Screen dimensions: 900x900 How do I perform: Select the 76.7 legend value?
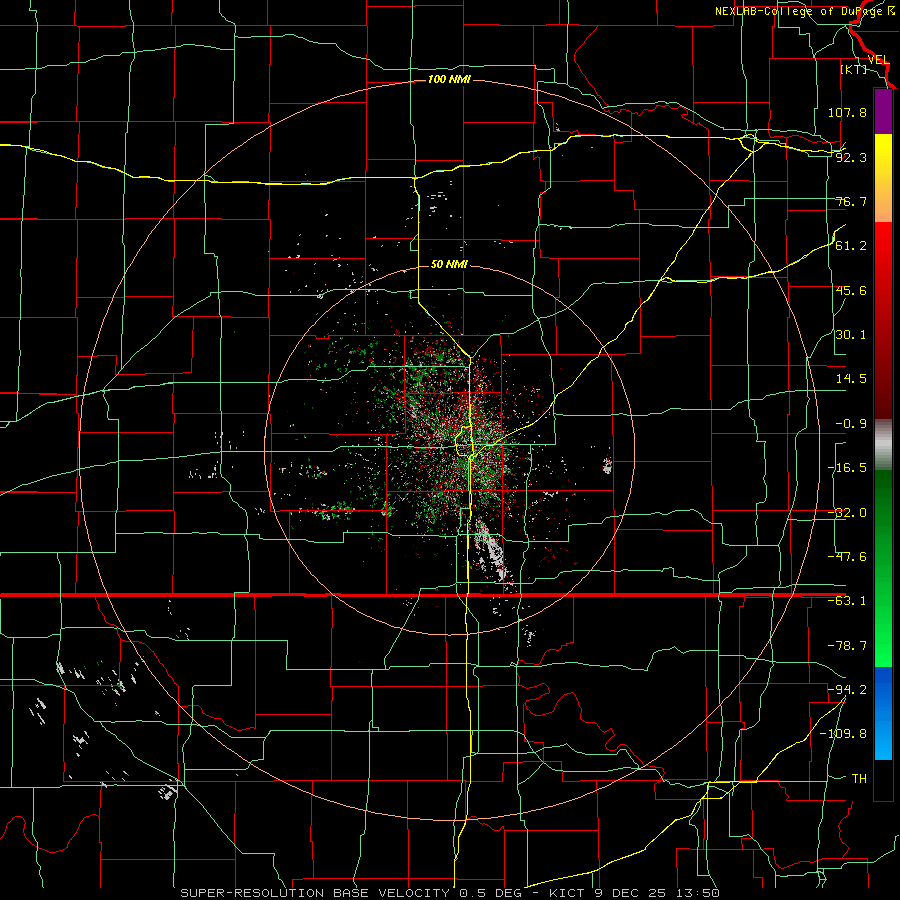pos(851,201)
